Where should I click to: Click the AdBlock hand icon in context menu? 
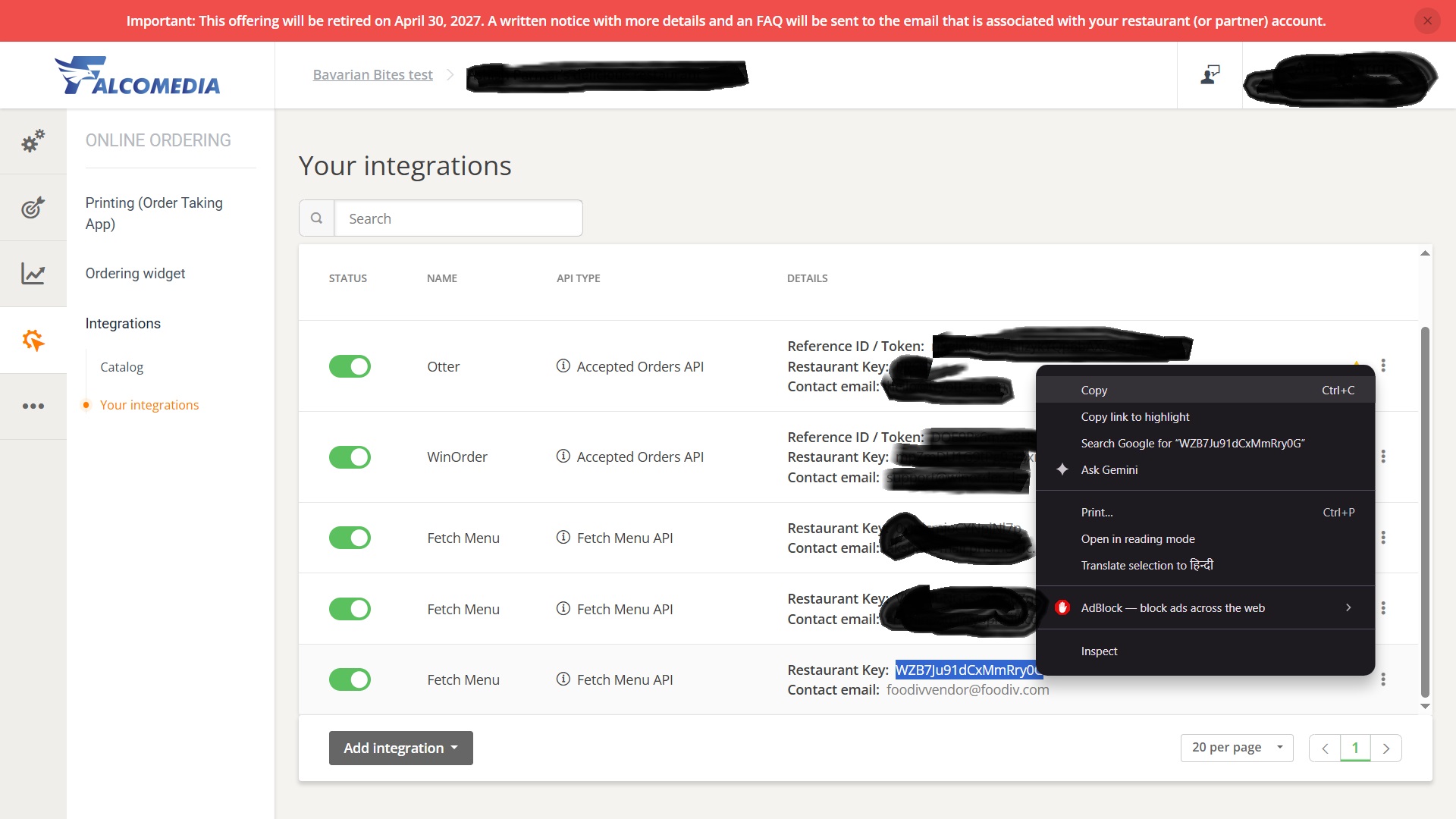tap(1062, 607)
